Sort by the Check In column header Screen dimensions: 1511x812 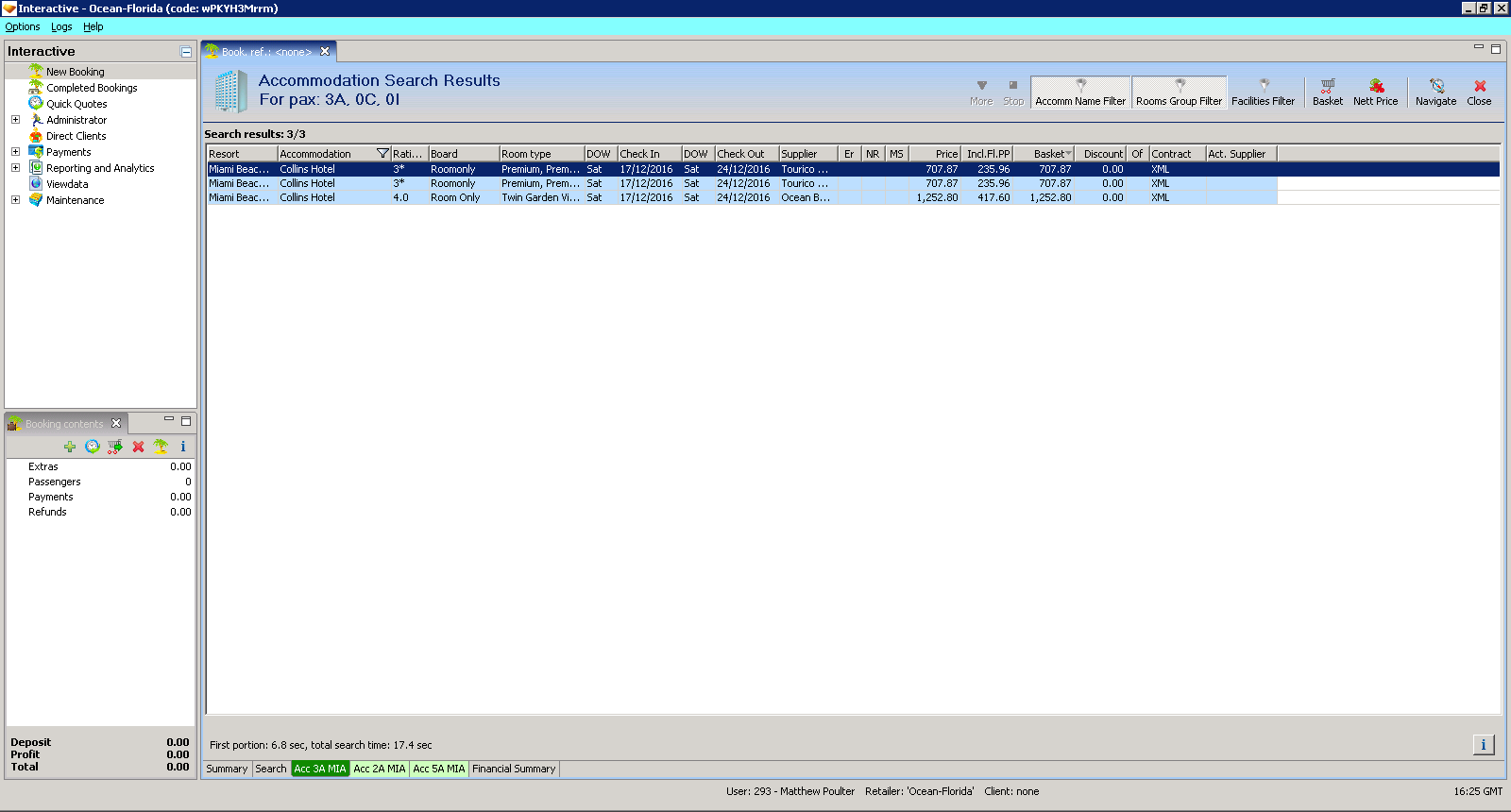click(650, 154)
